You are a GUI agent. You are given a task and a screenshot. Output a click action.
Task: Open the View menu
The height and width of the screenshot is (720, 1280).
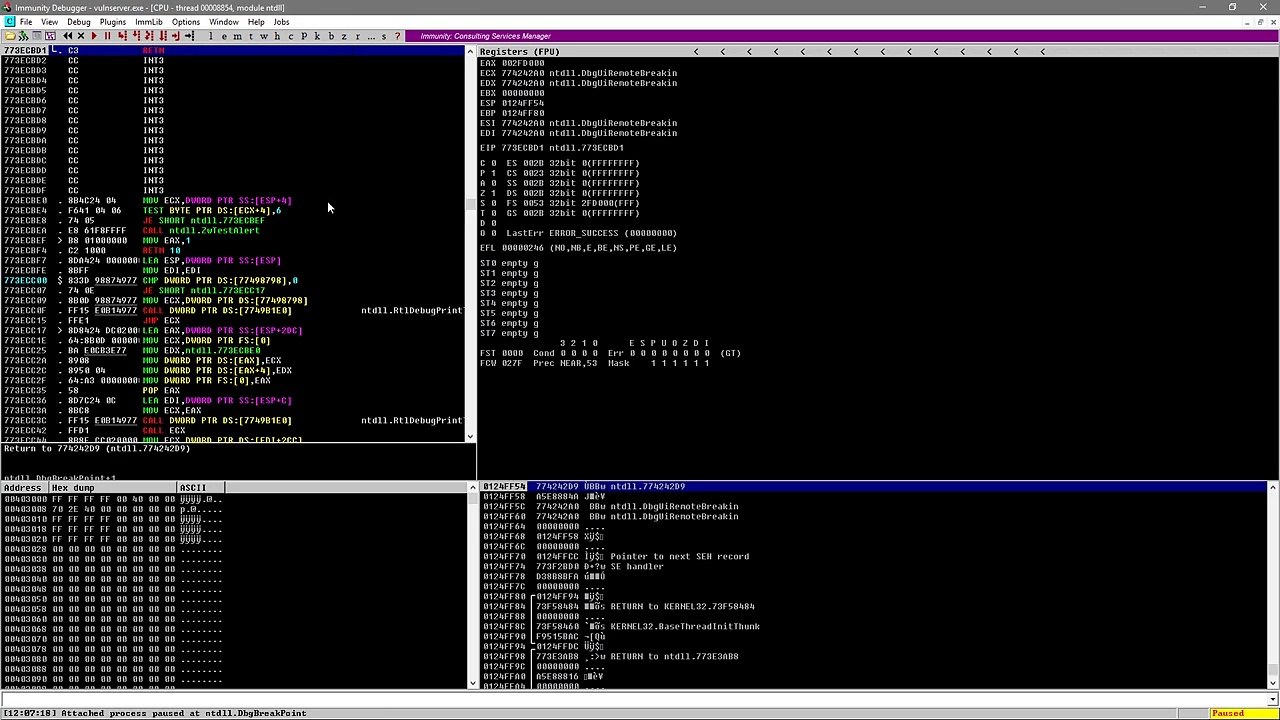(49, 22)
